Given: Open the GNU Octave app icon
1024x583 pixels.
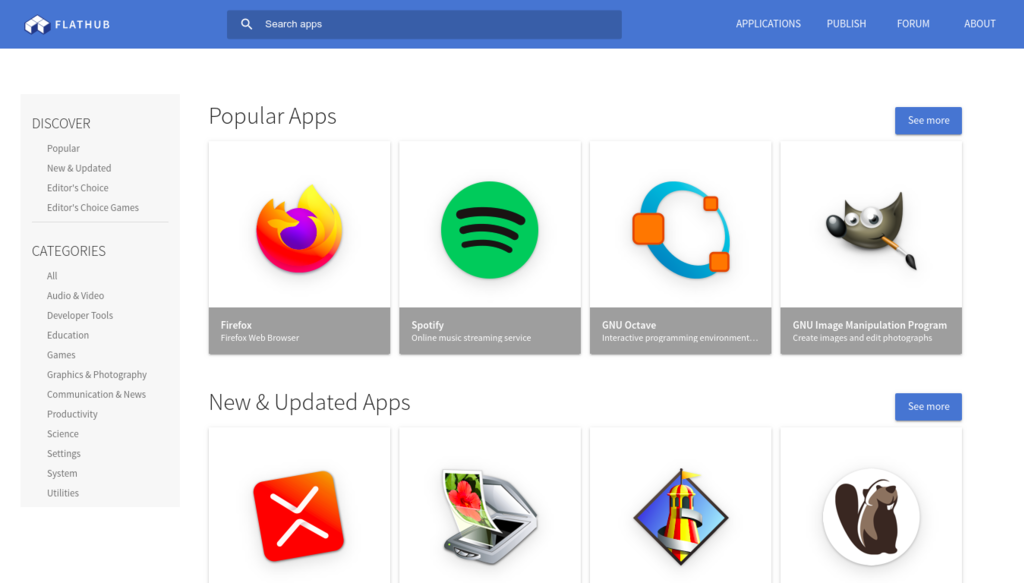Looking at the screenshot, I should tap(680, 230).
